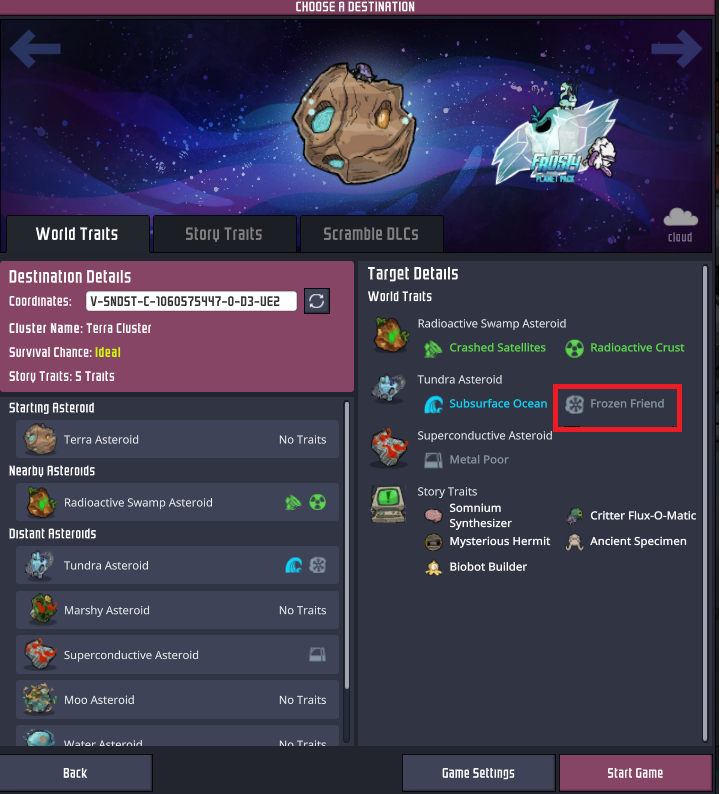Click the Coordinates seed input field
Viewport: 720px width, 794px height.
point(191,301)
